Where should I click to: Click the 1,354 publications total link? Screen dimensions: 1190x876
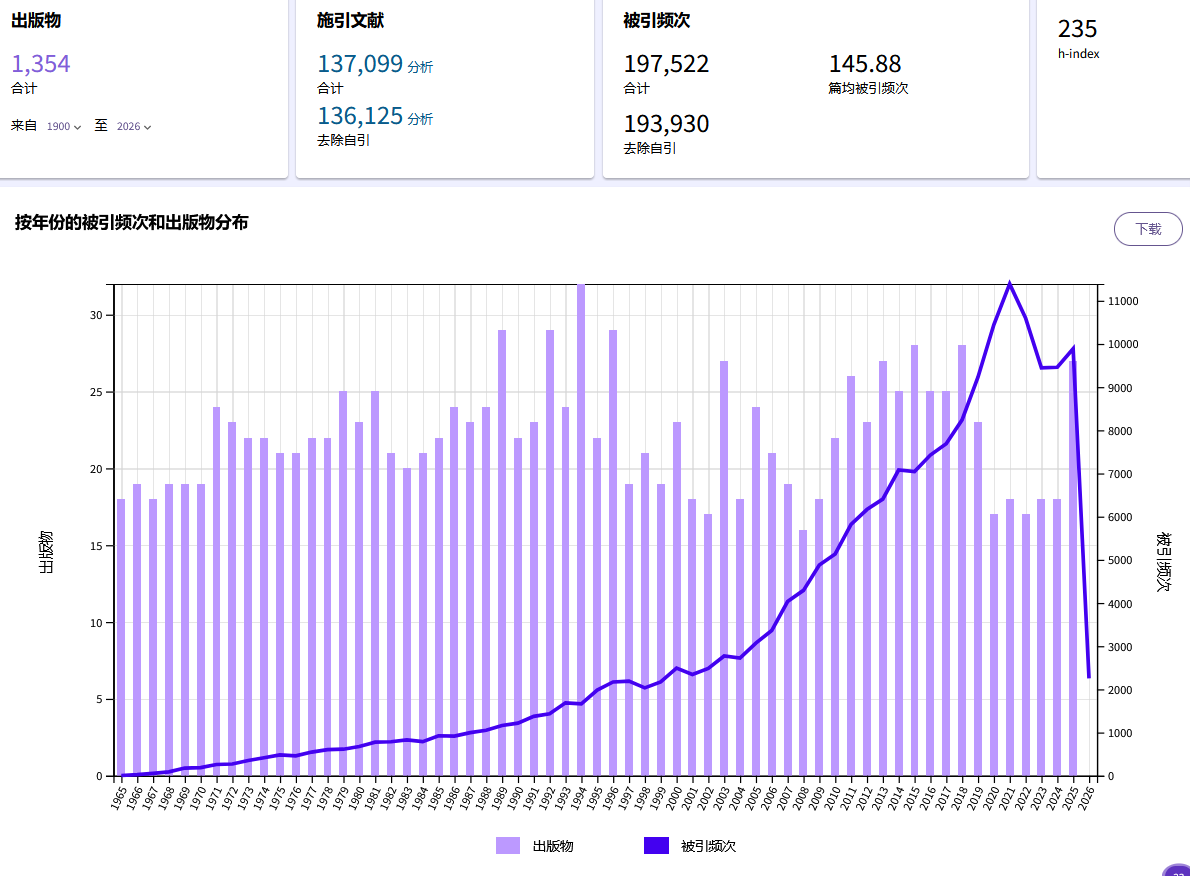(41, 65)
